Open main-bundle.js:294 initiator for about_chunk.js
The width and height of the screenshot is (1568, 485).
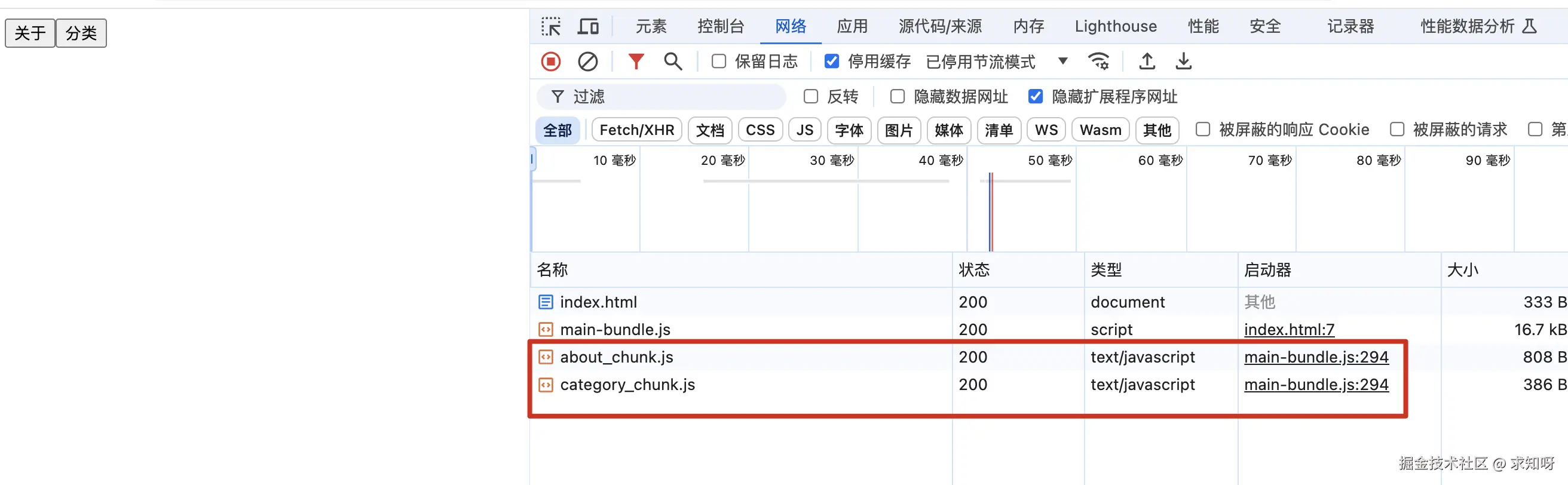pyautogui.click(x=1316, y=357)
